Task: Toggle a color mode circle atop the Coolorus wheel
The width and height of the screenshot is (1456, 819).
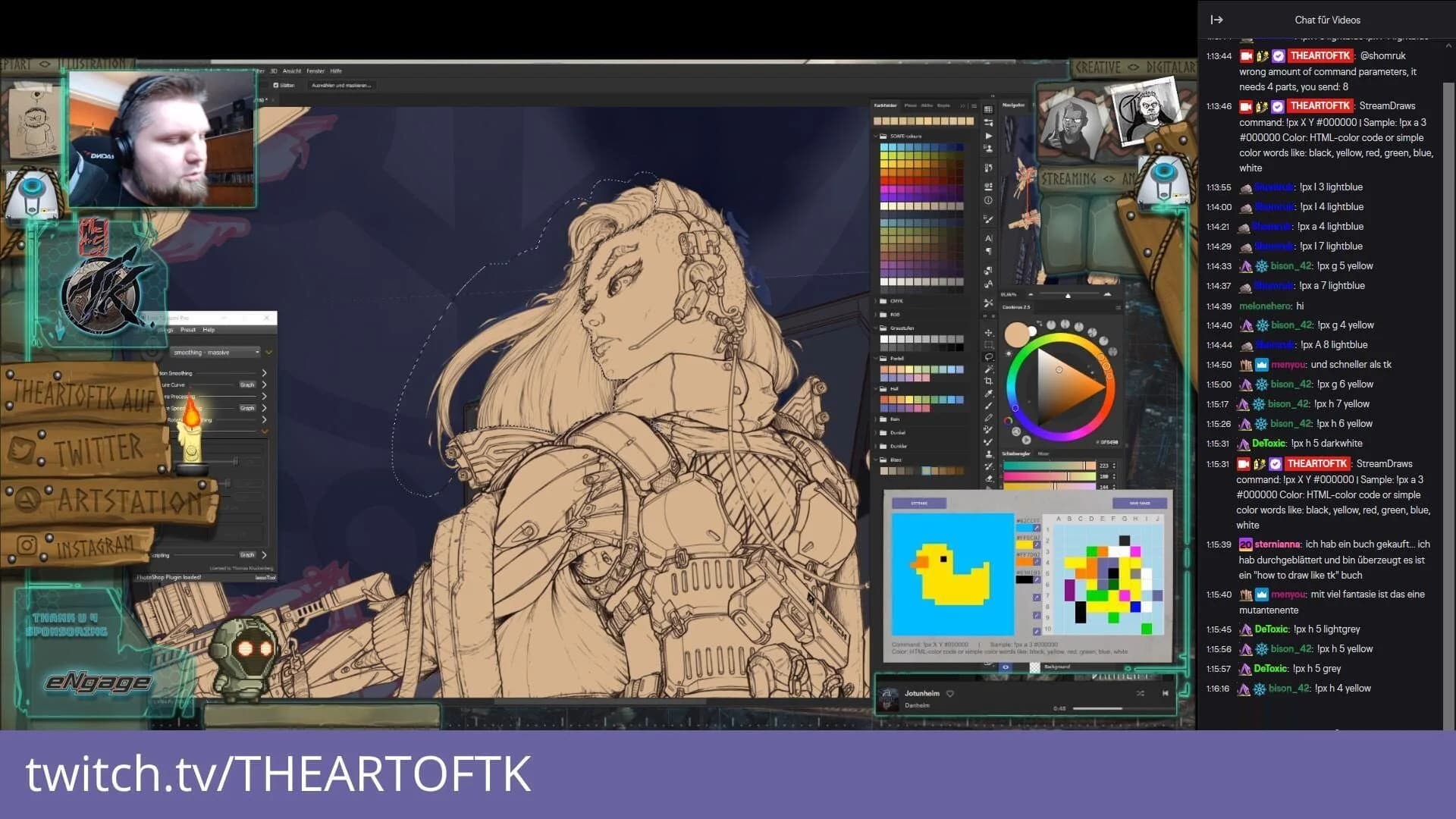Action: [x=1052, y=324]
